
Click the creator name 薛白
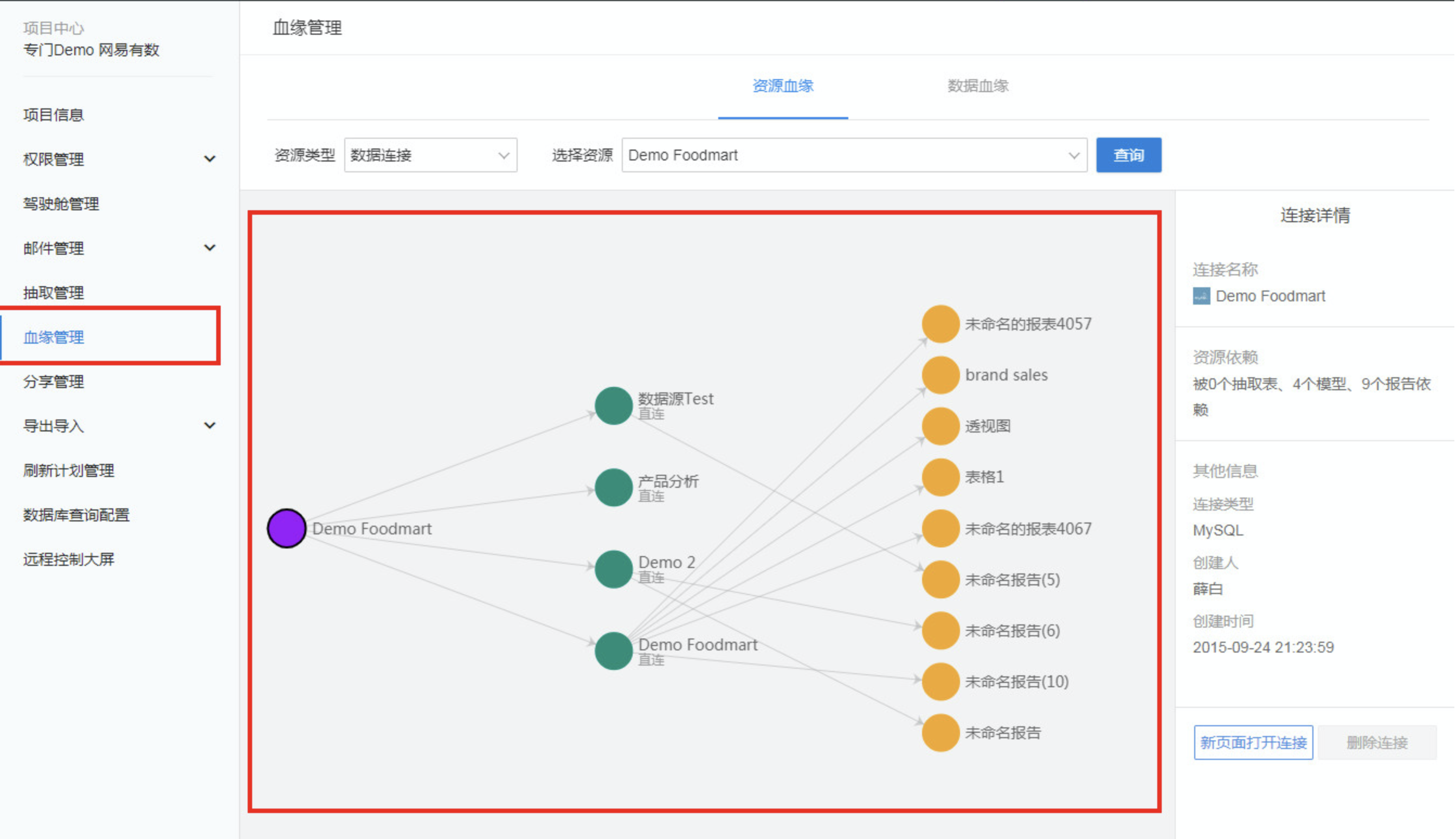(1208, 589)
